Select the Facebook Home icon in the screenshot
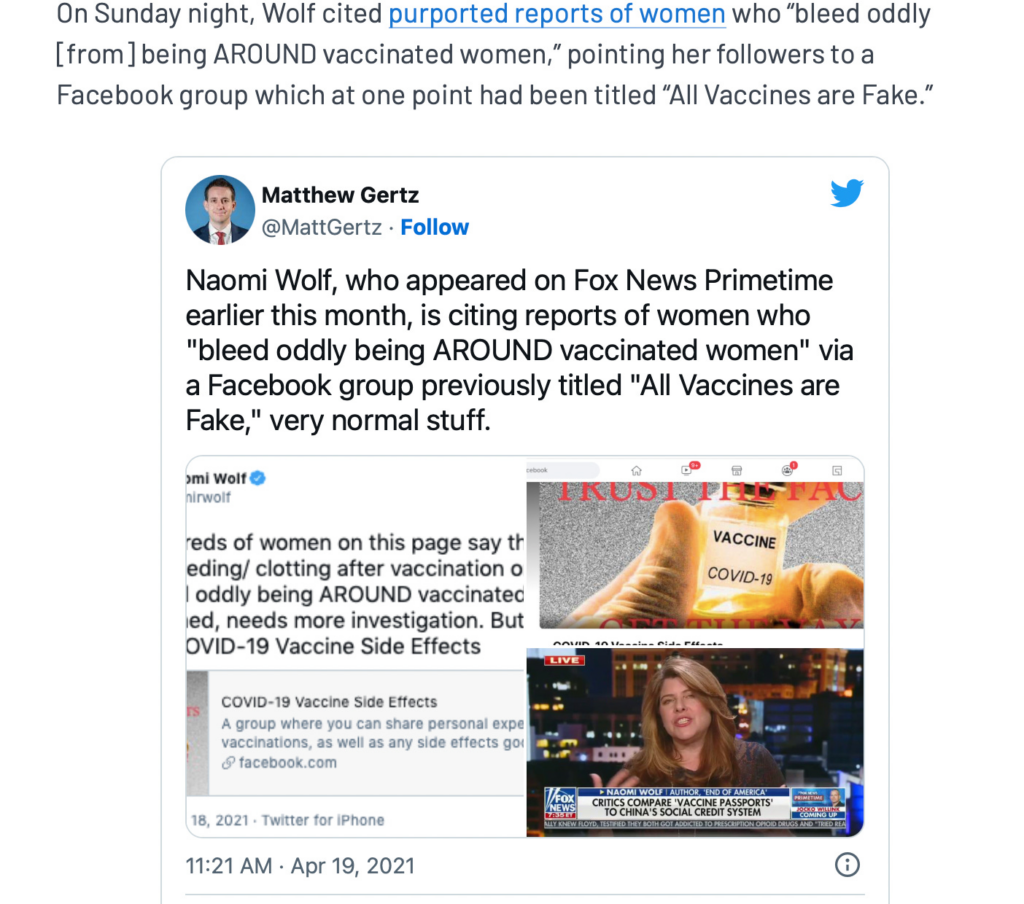The width and height of the screenshot is (1024, 904). 637,469
